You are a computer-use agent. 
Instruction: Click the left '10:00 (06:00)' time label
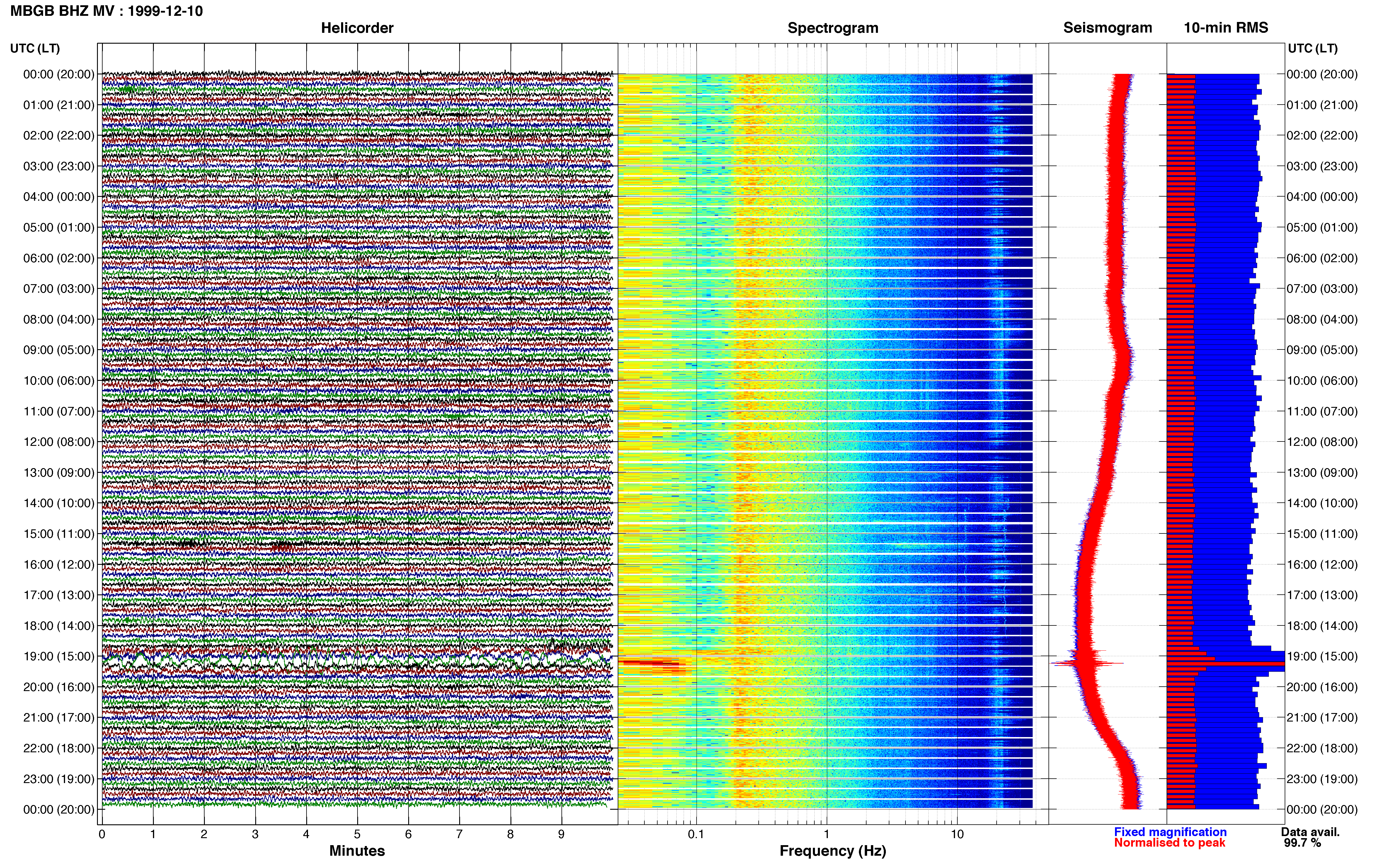(x=59, y=381)
